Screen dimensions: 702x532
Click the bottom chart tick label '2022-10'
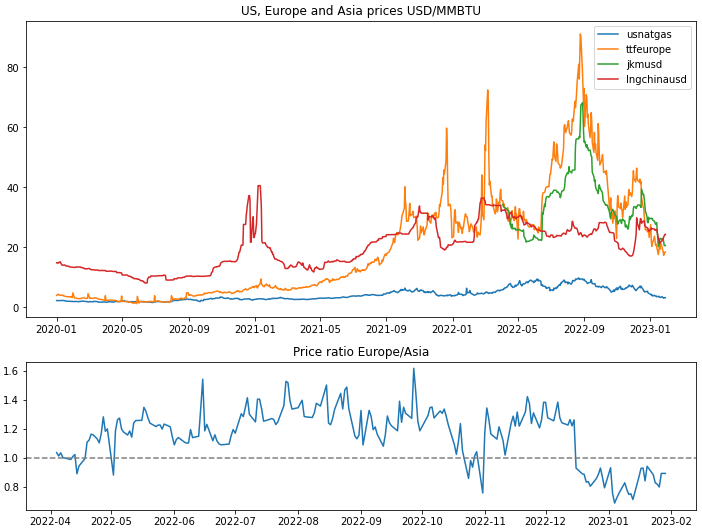pos(423,522)
